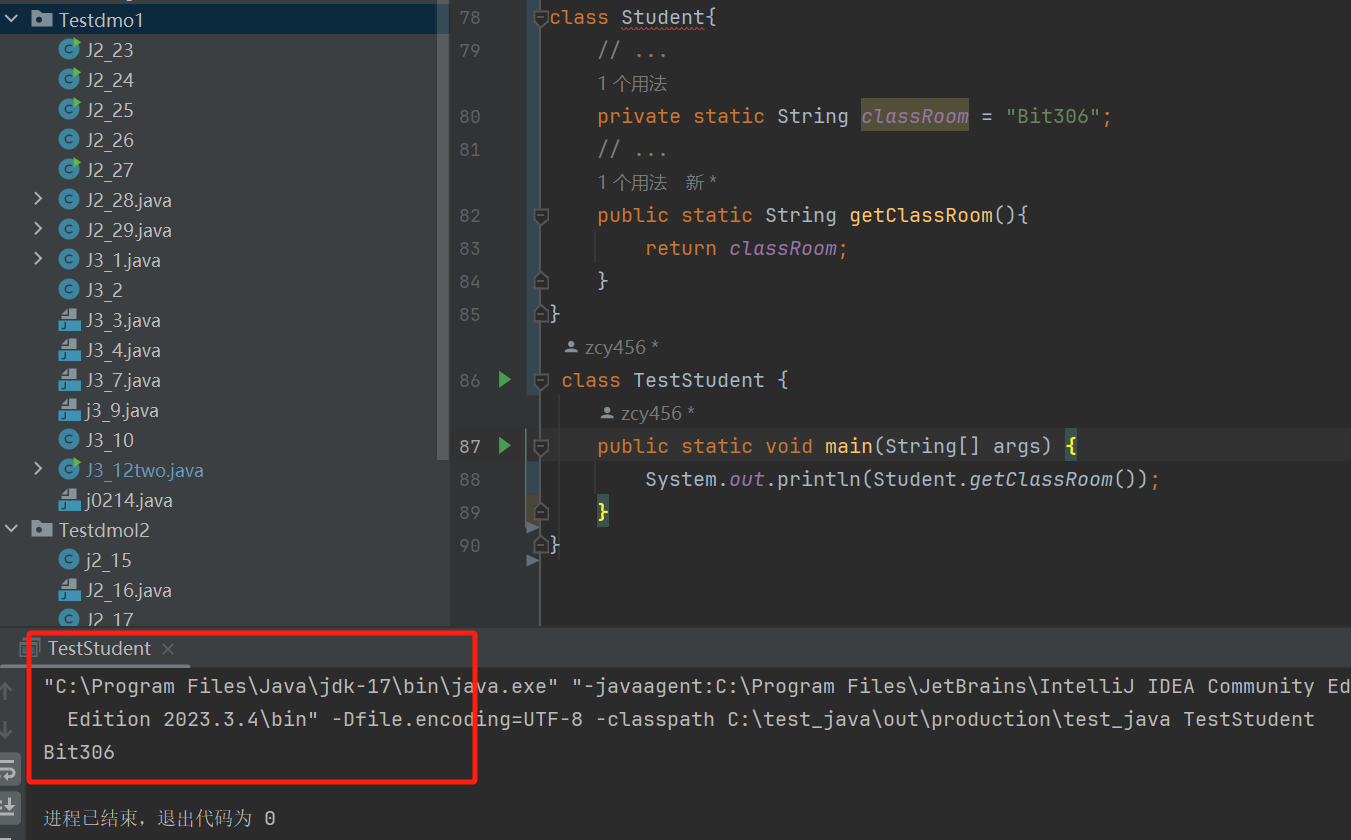This screenshot has width=1351, height=840.
Task: Click the Student class name on line 78
Action: coord(663,18)
